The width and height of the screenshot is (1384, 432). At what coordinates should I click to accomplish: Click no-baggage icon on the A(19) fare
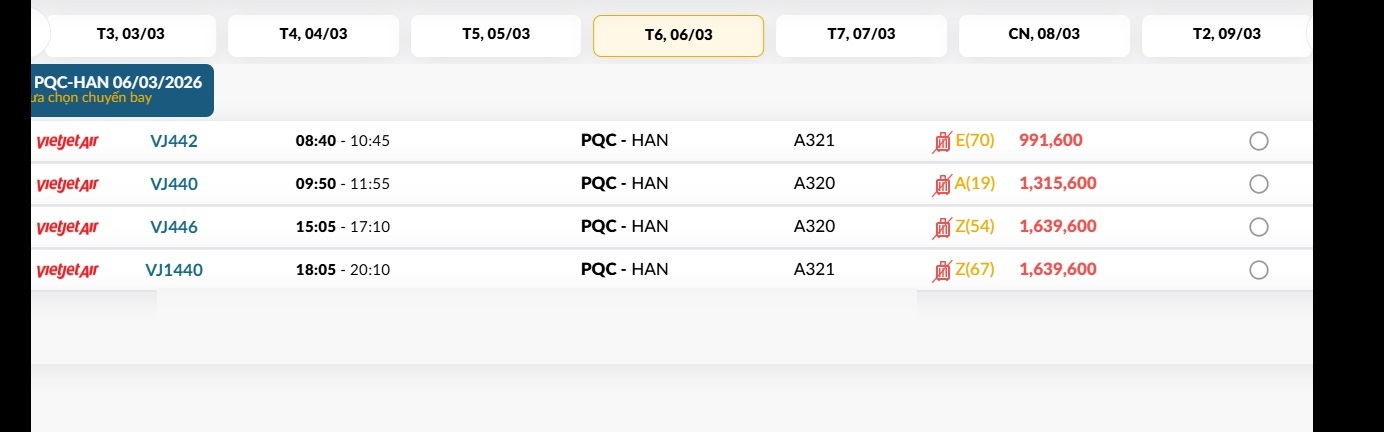tap(942, 184)
